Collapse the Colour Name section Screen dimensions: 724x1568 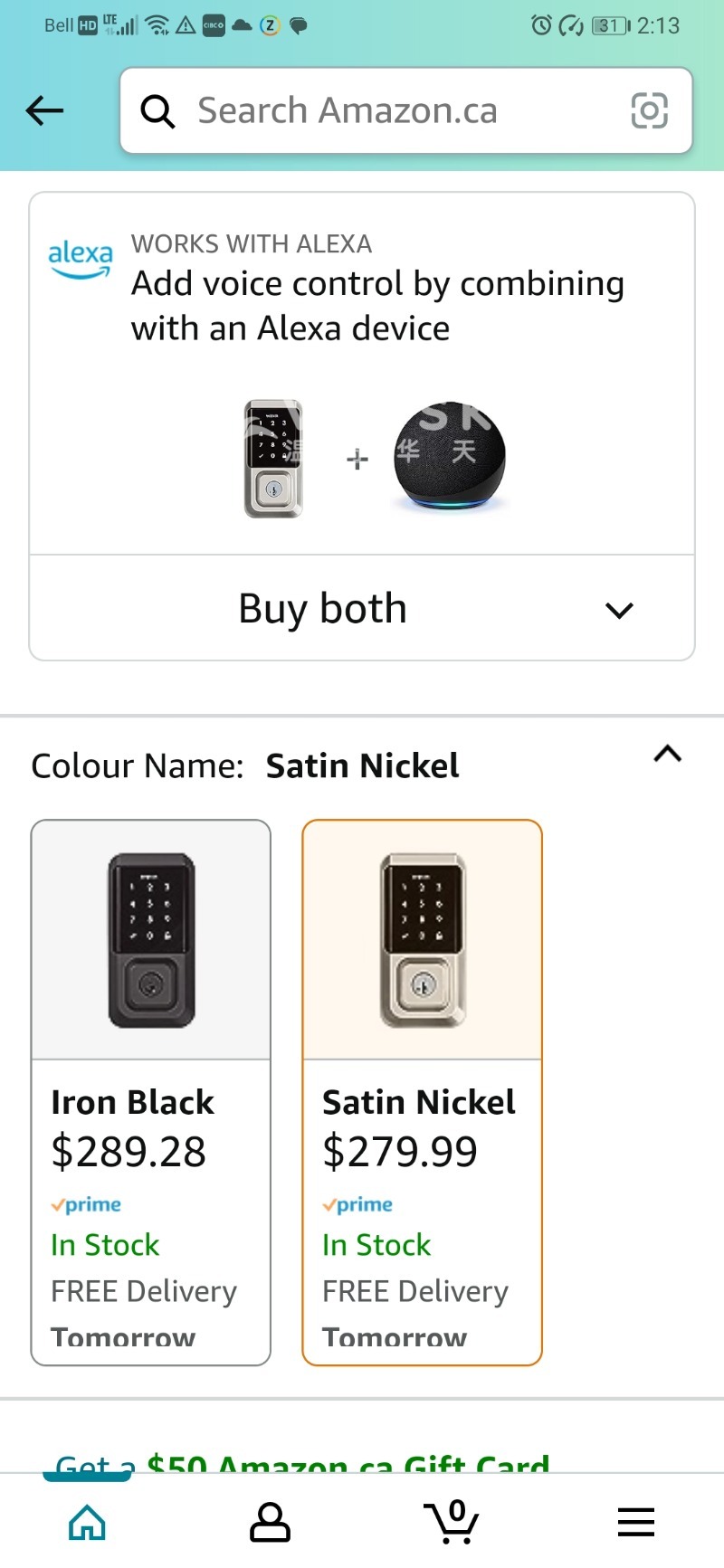click(x=667, y=755)
